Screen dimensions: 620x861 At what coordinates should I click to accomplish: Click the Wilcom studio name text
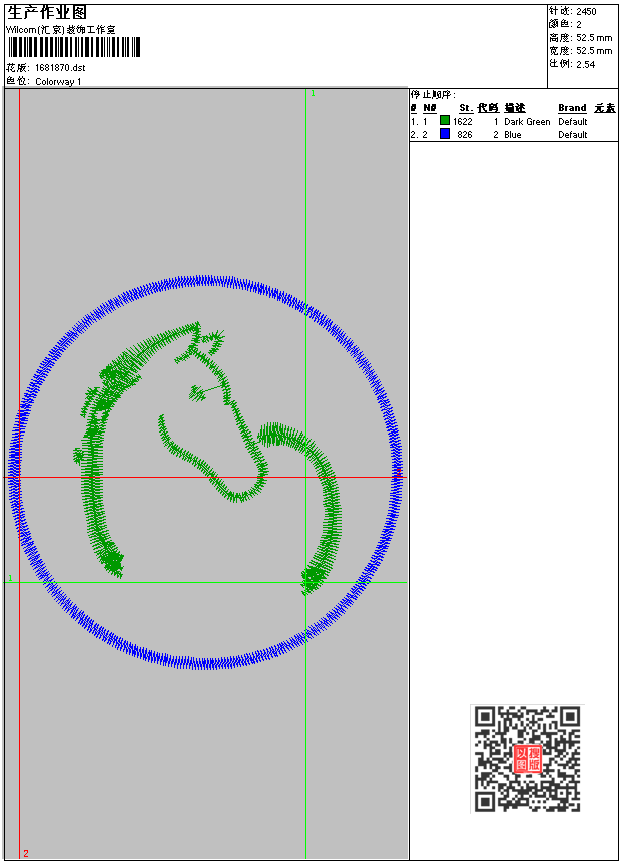tap(60, 30)
